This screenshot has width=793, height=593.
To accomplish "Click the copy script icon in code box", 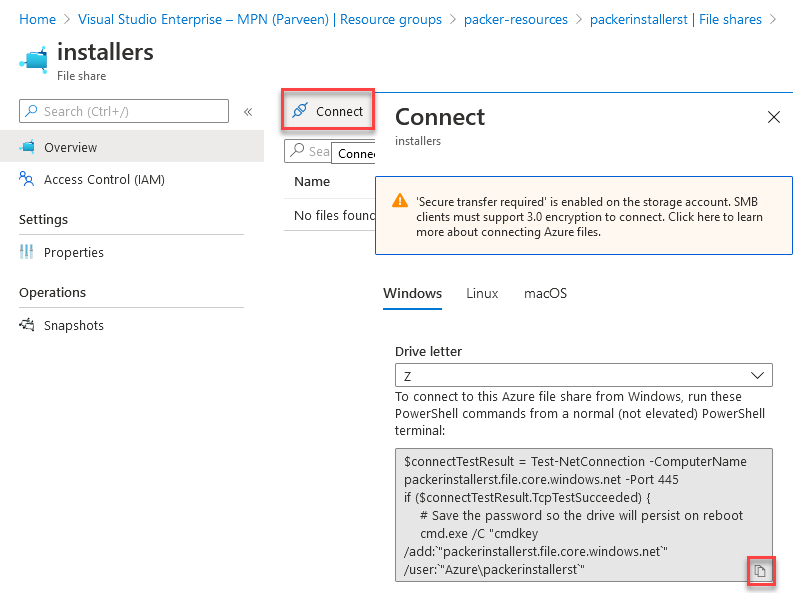I will pyautogui.click(x=760, y=570).
